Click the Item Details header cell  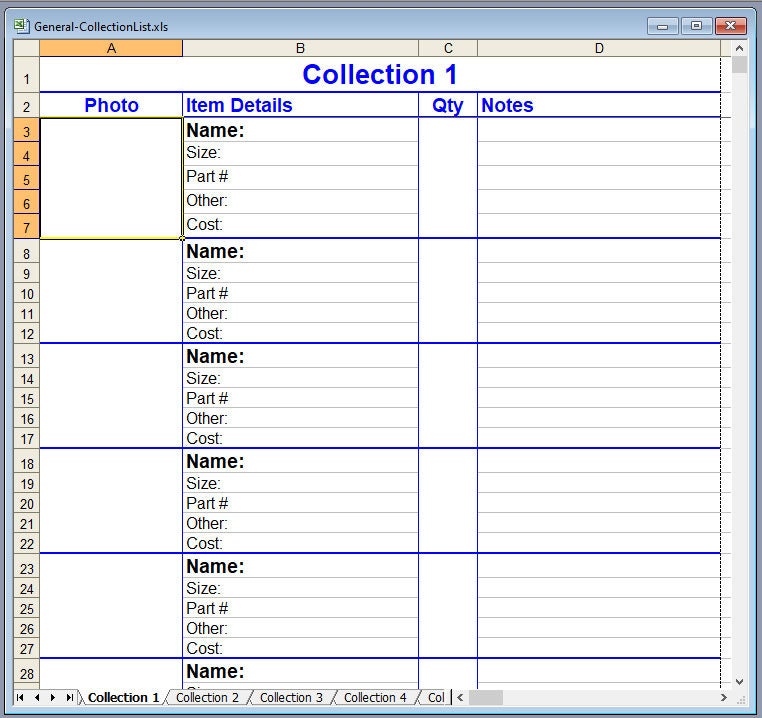(300, 105)
